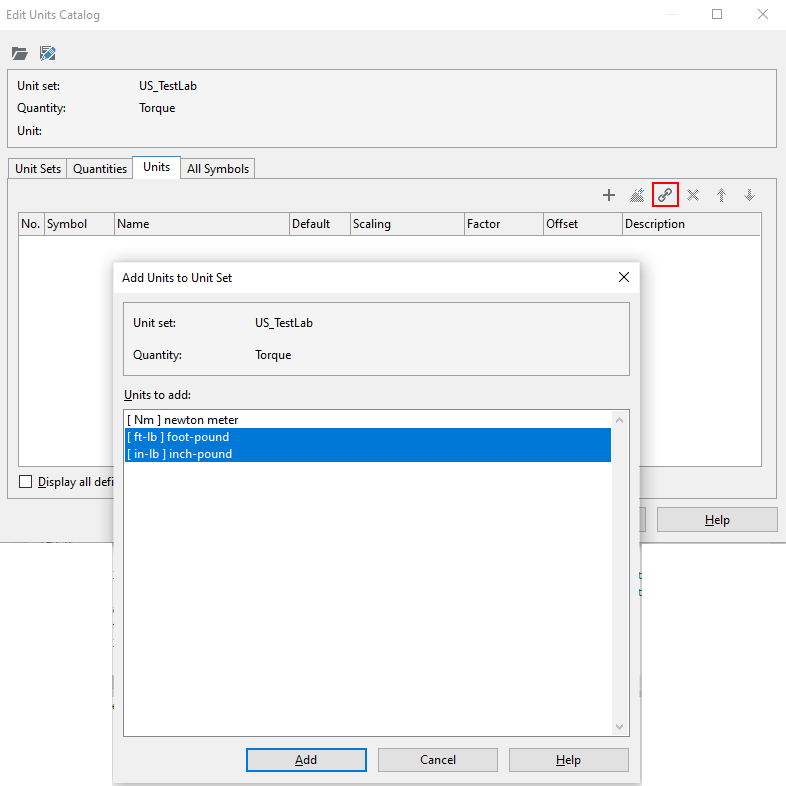Open the Quantities tab
The height and width of the screenshot is (786, 786).
[x=100, y=169]
